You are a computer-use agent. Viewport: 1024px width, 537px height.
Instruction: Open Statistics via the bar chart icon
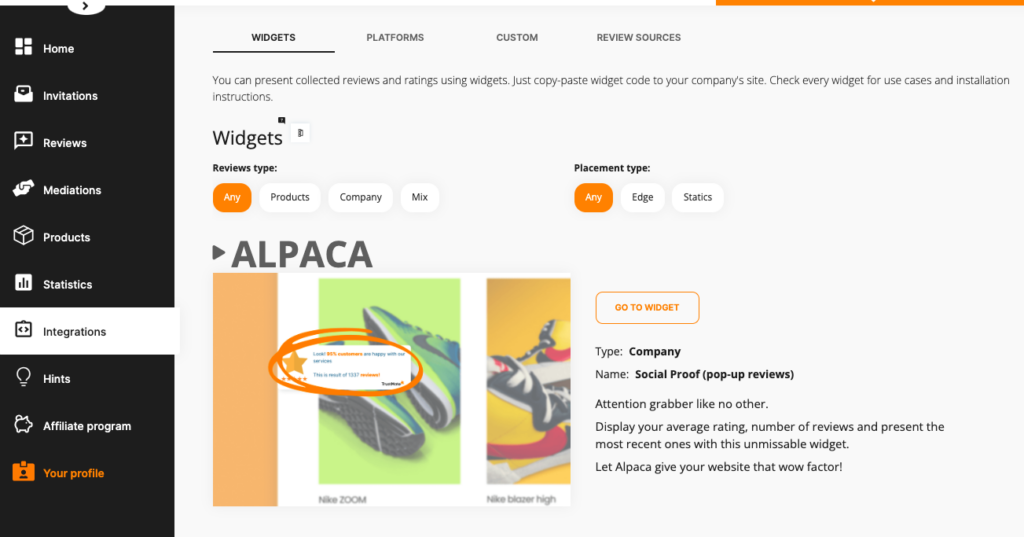tap(23, 284)
